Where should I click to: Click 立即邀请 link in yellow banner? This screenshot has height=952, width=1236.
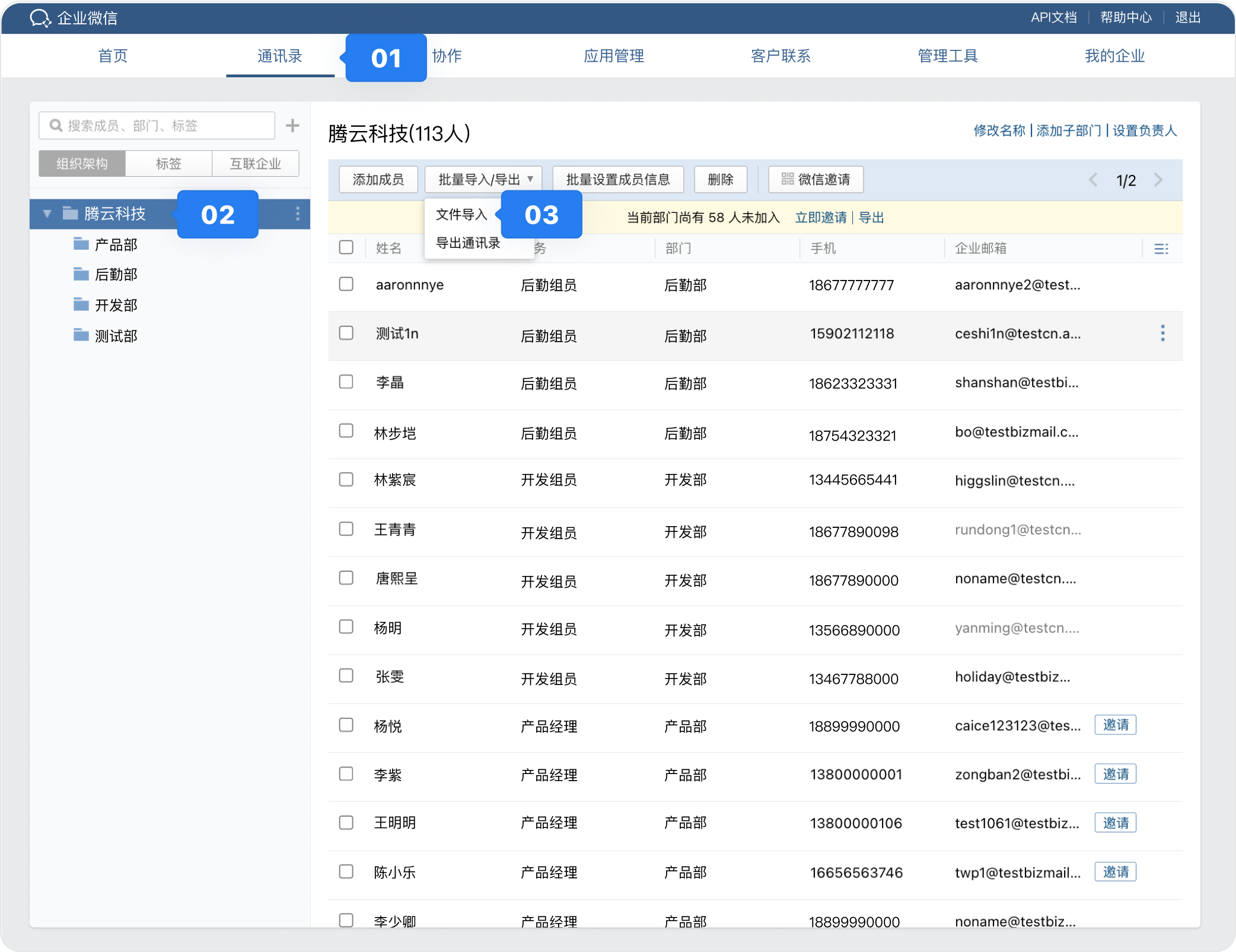[821, 218]
